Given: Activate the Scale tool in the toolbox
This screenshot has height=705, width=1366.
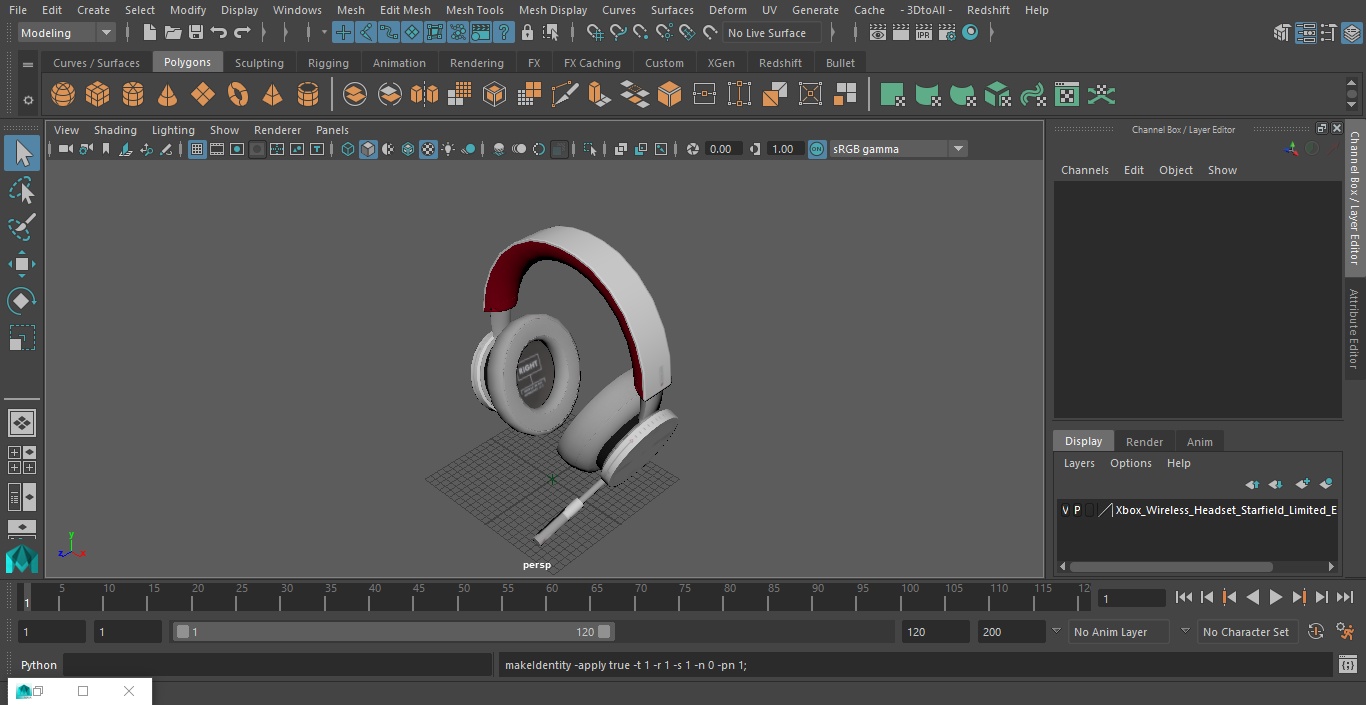Looking at the screenshot, I should [x=21, y=338].
